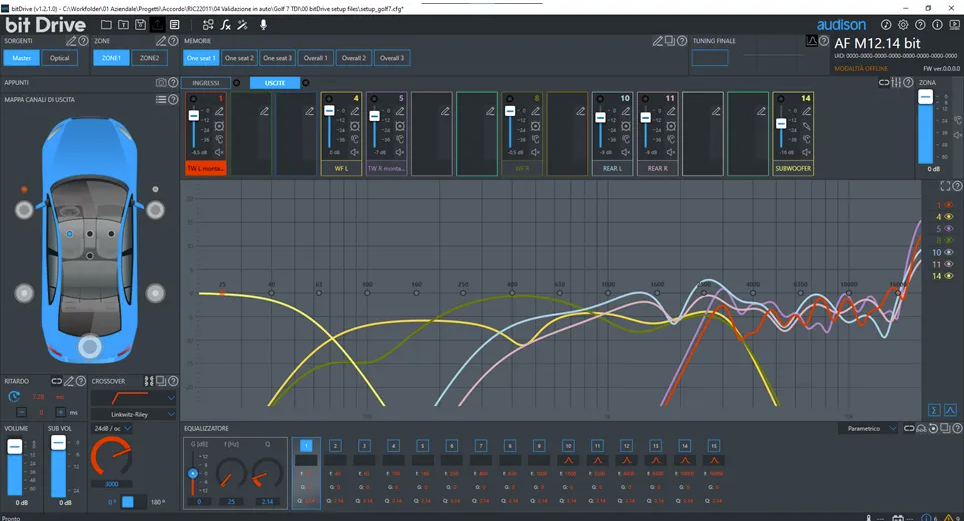Open the Parametrico equalizer type dropdown
Screen dimensions: 964x521
(x=868, y=428)
